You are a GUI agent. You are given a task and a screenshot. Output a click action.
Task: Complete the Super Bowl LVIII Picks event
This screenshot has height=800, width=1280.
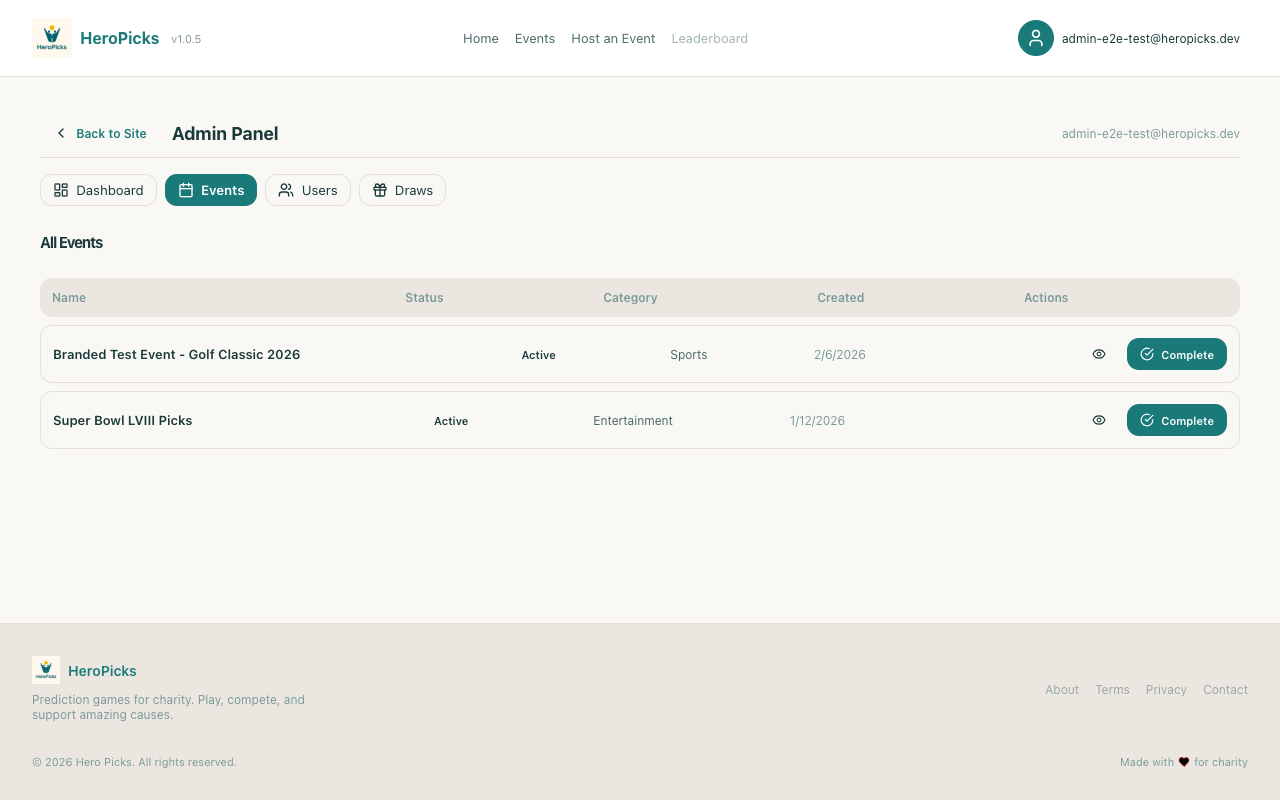pos(1176,420)
